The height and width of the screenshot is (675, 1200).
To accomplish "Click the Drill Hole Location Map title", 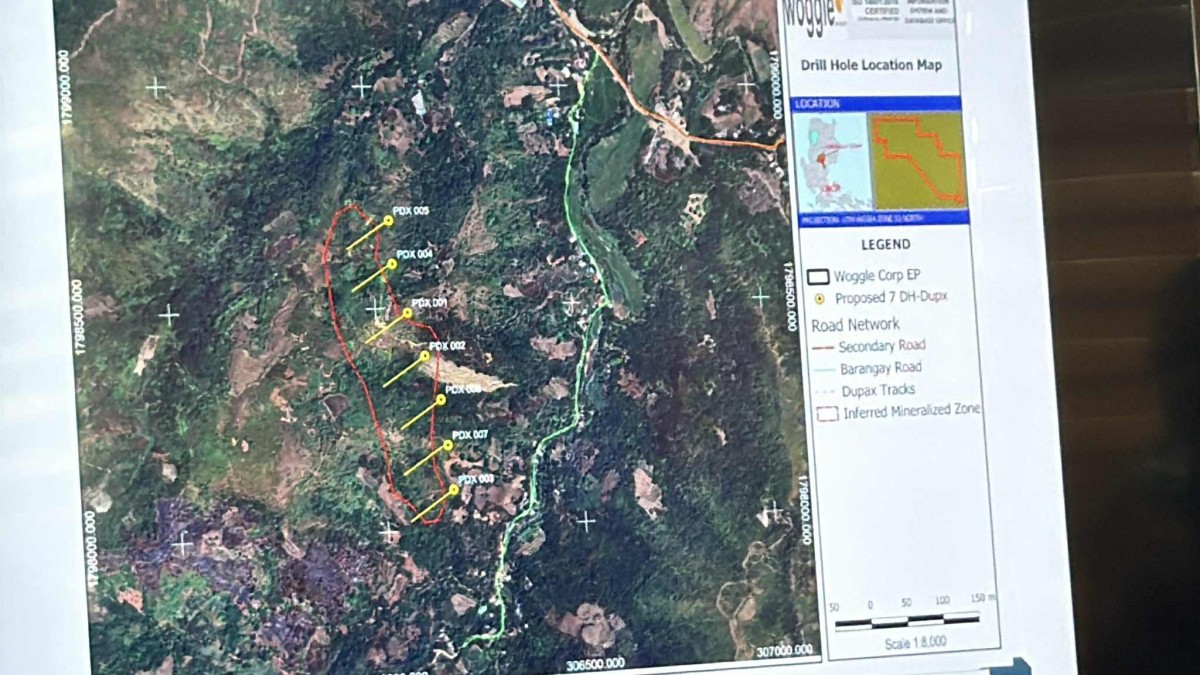I will (x=870, y=66).
